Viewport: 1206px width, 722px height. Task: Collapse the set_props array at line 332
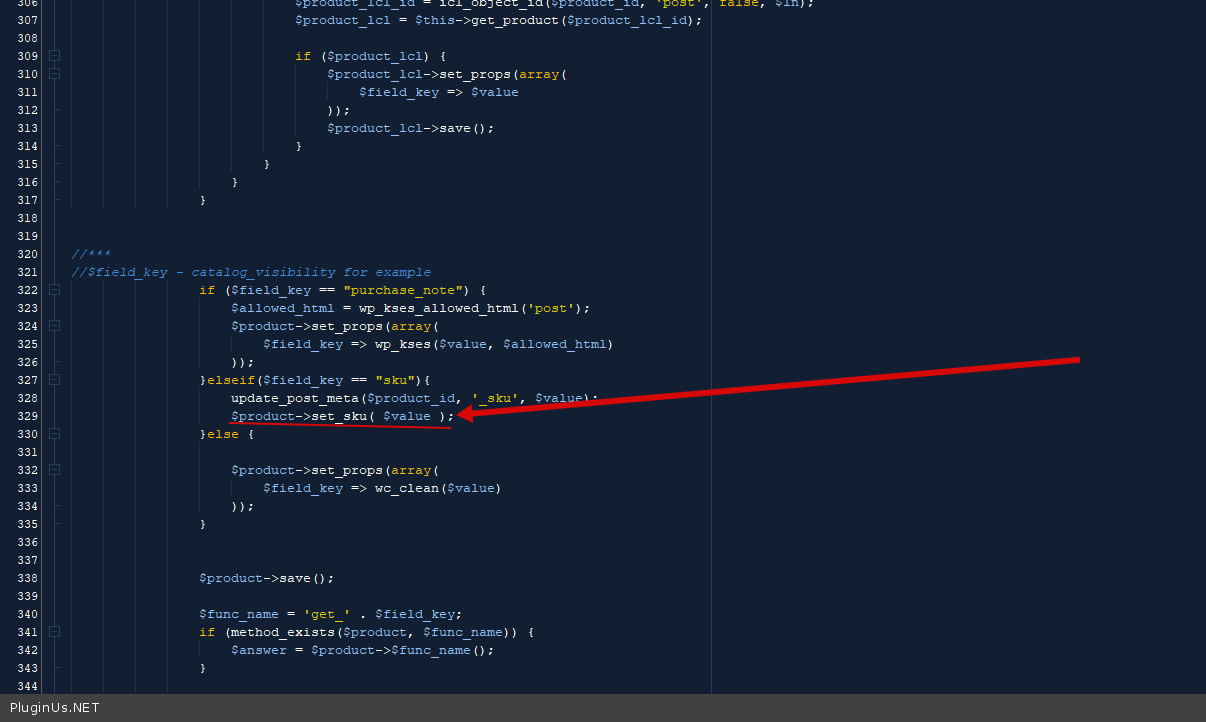(55, 470)
